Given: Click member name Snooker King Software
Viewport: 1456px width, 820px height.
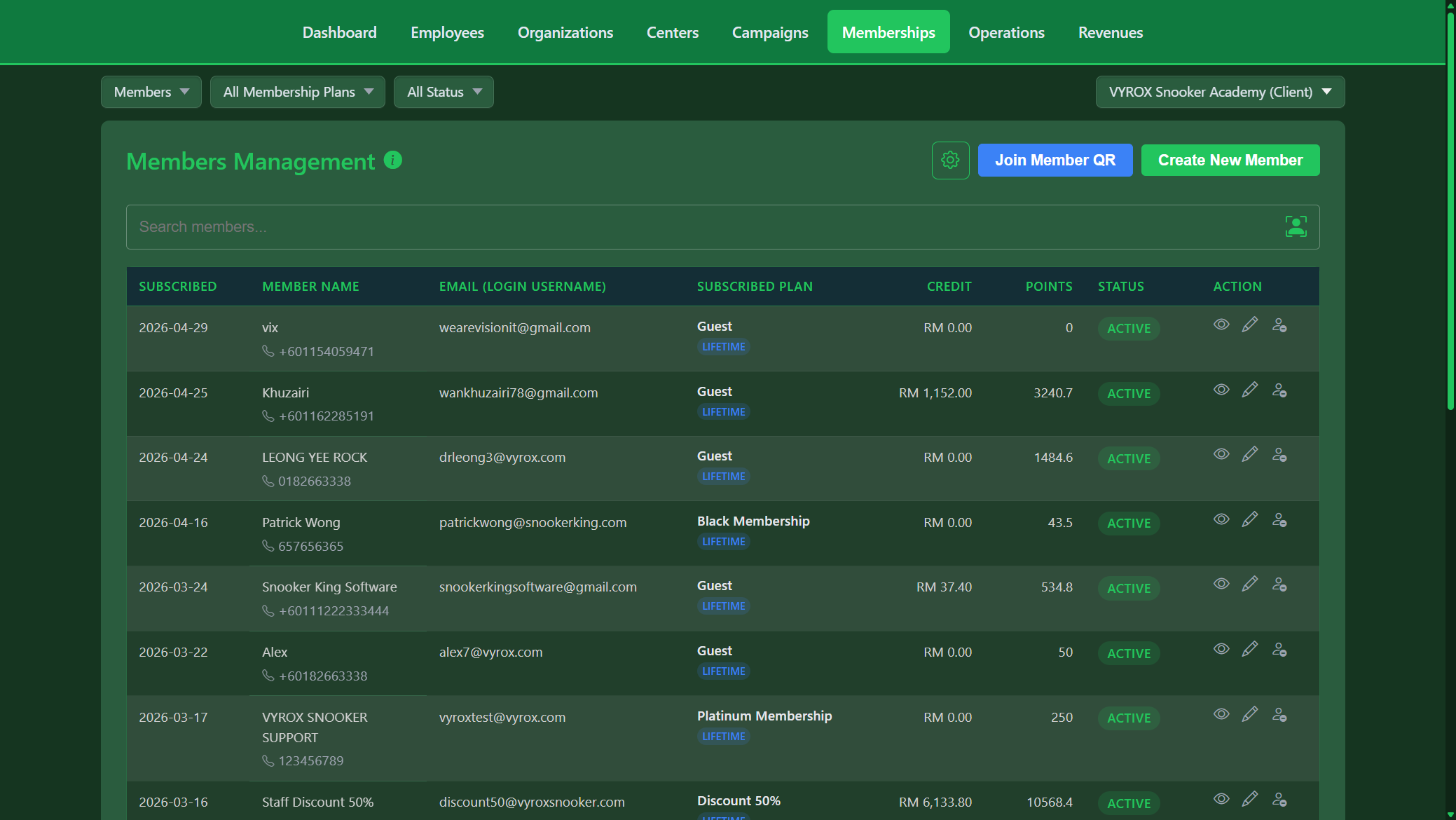Looking at the screenshot, I should pyautogui.click(x=329, y=587).
